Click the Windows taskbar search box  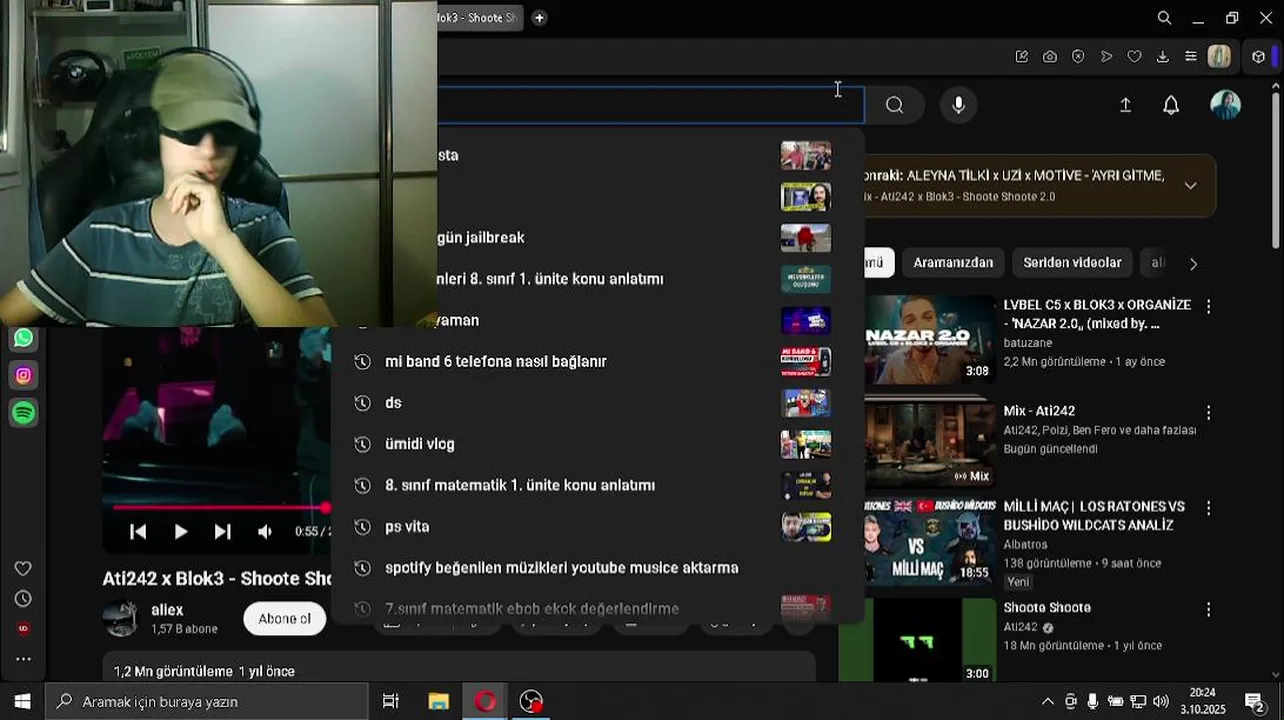(208, 702)
